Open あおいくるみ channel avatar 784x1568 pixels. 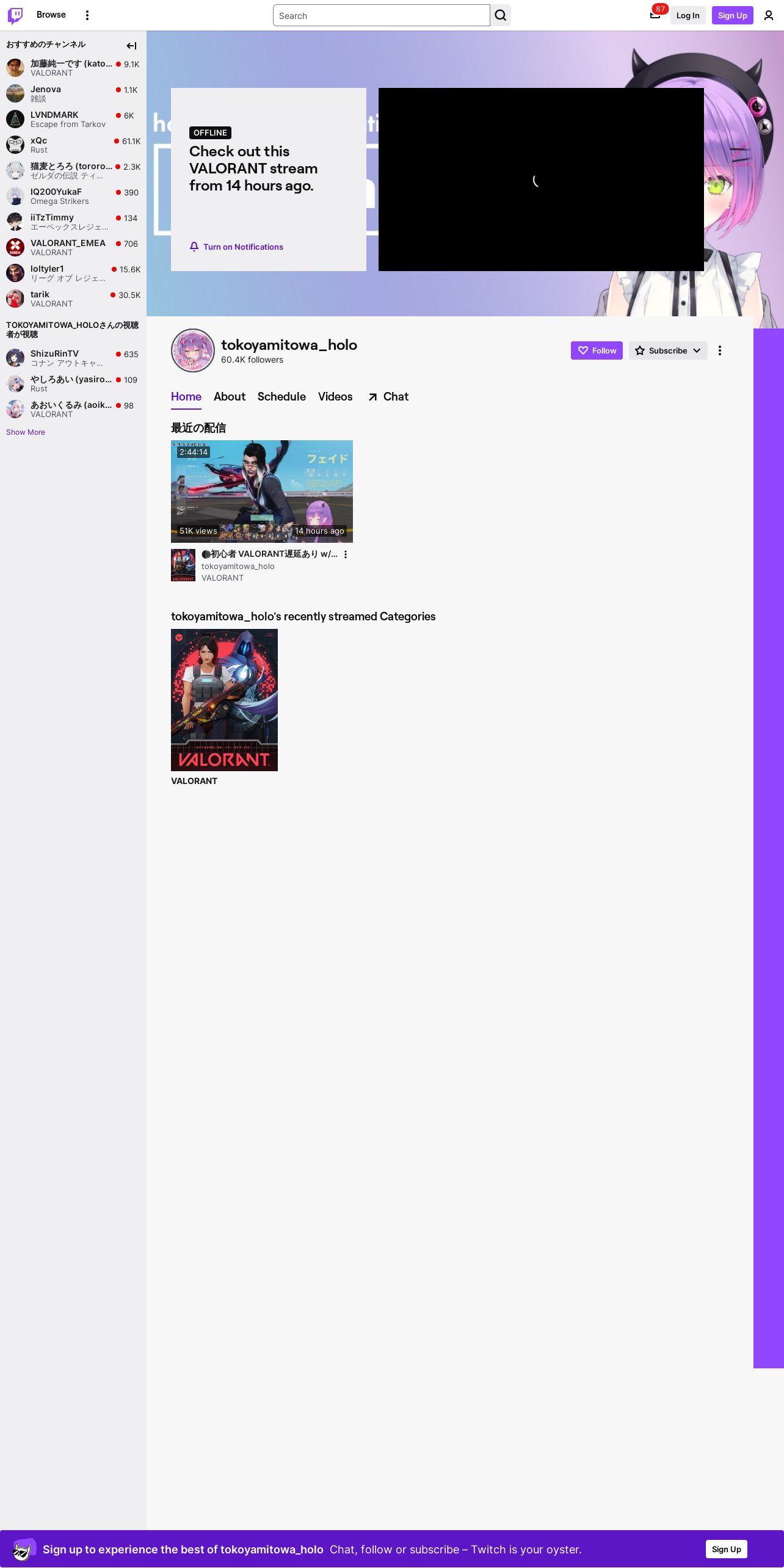pyautogui.click(x=15, y=409)
